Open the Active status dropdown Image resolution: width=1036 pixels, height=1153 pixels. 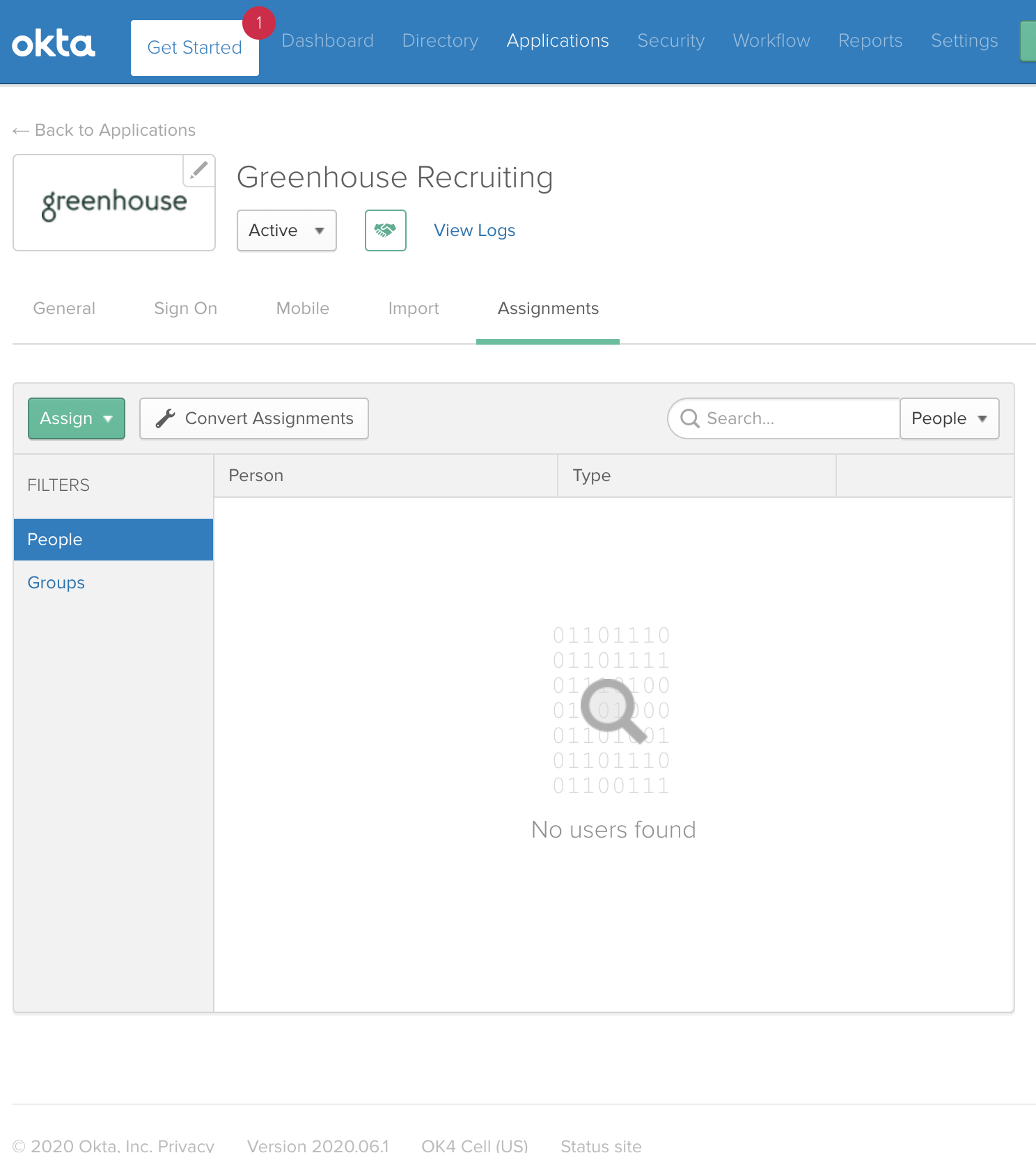point(287,230)
